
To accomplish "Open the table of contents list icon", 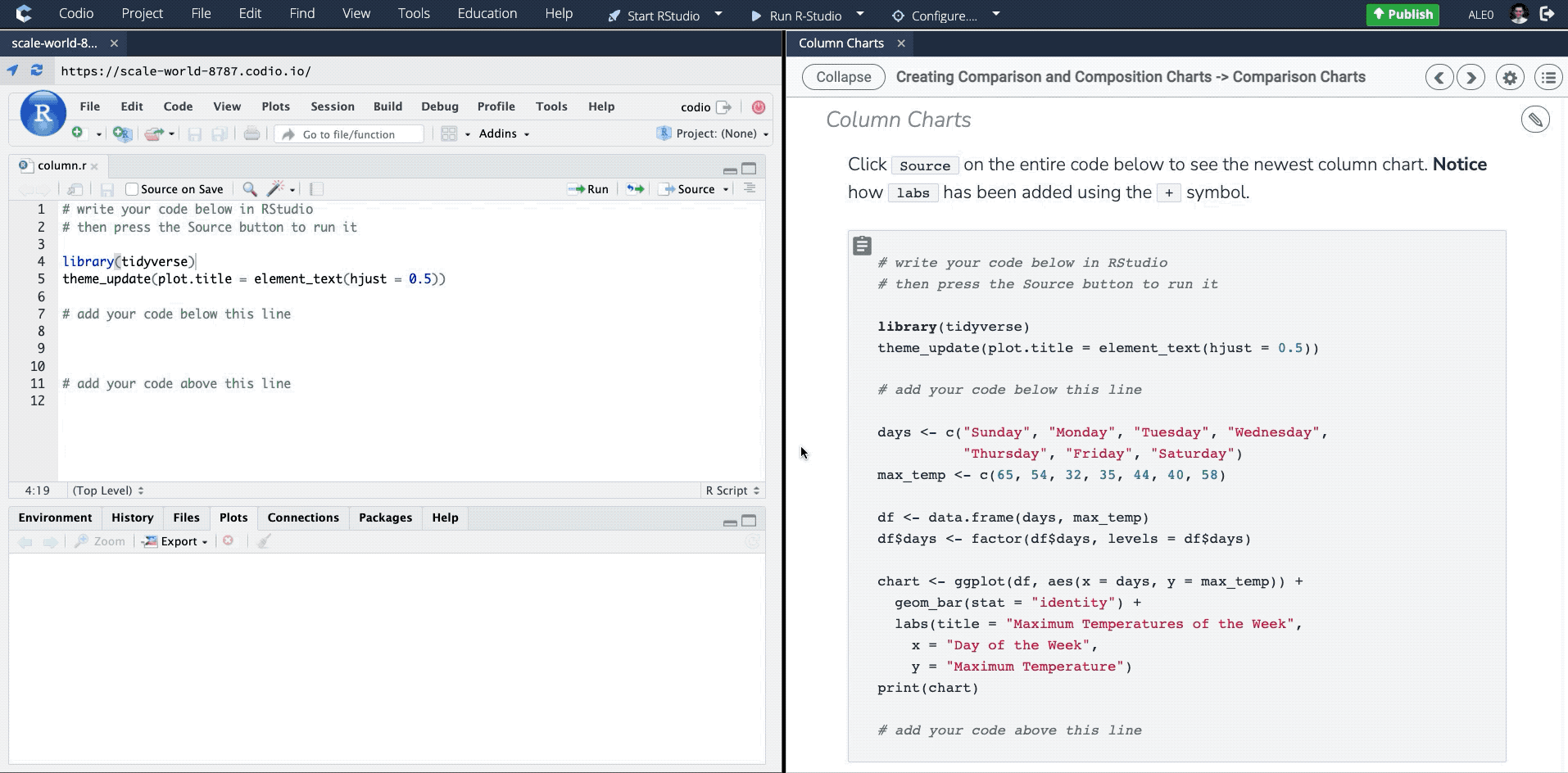I will coord(1548,77).
